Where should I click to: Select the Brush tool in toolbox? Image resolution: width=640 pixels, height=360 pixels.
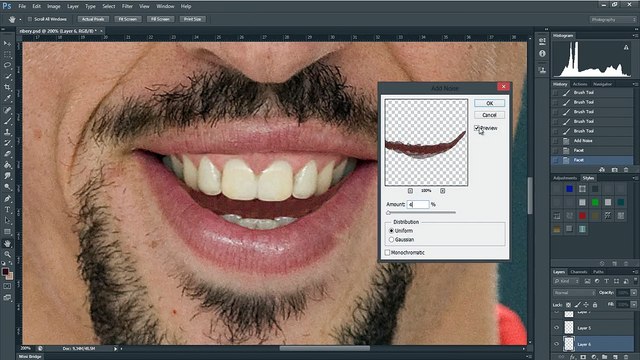click(x=7, y=121)
